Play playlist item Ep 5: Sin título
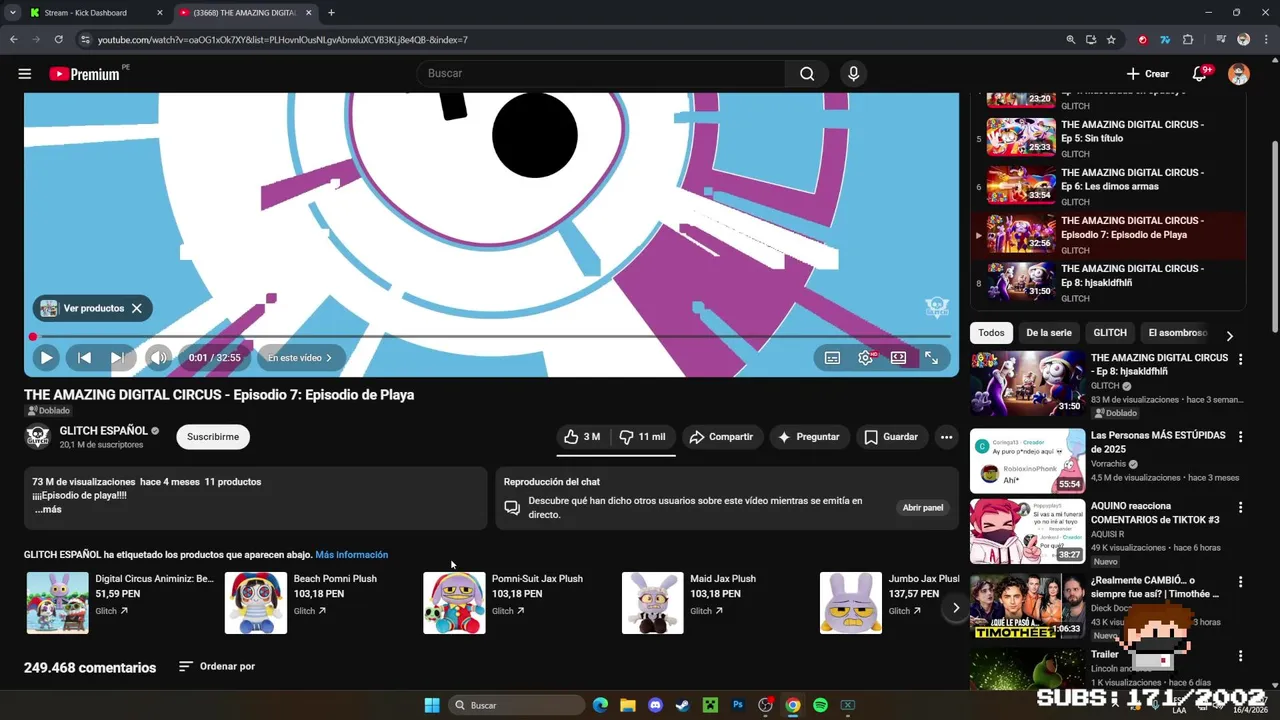 pos(1108,138)
